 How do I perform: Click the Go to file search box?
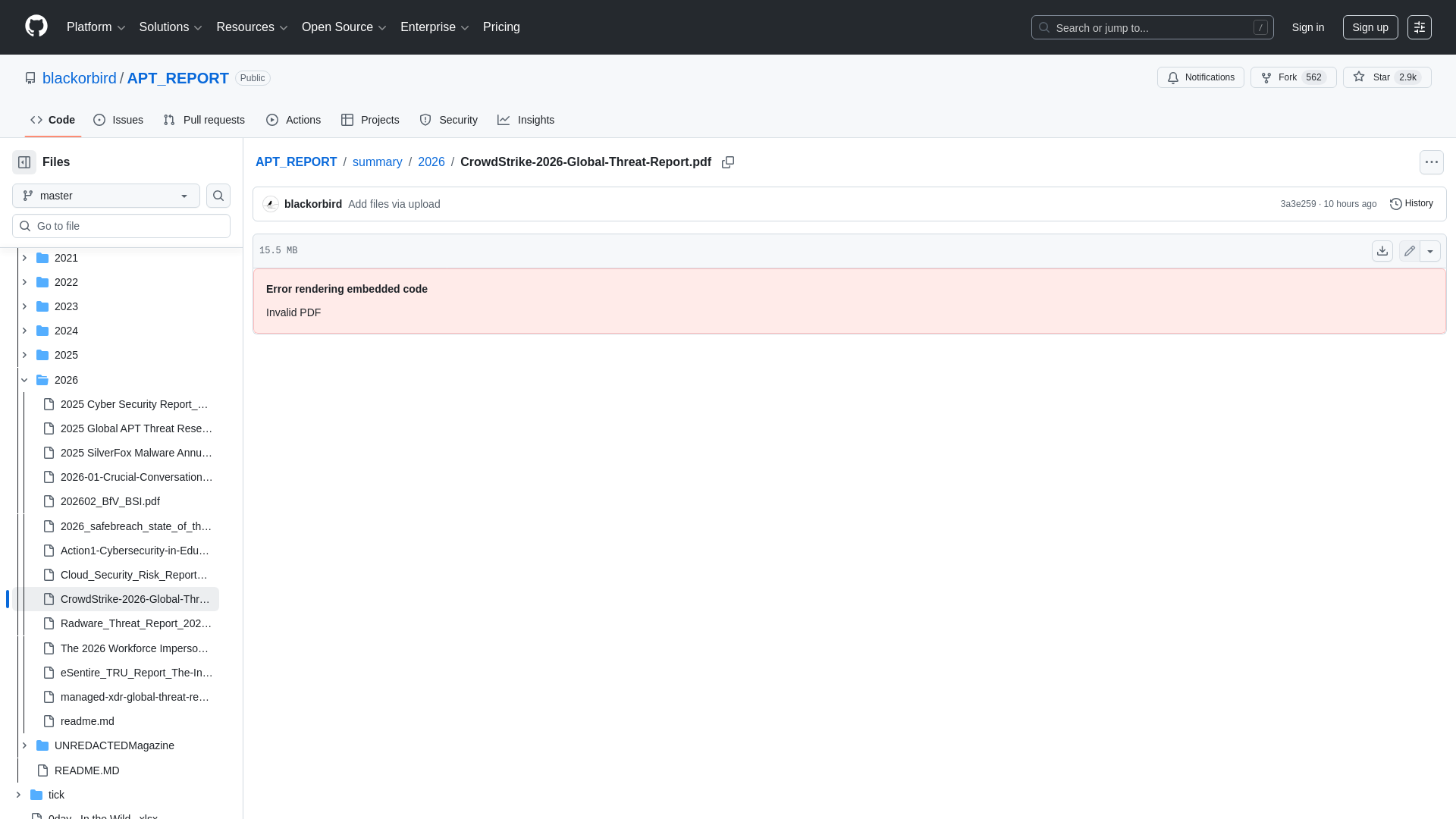[121, 225]
